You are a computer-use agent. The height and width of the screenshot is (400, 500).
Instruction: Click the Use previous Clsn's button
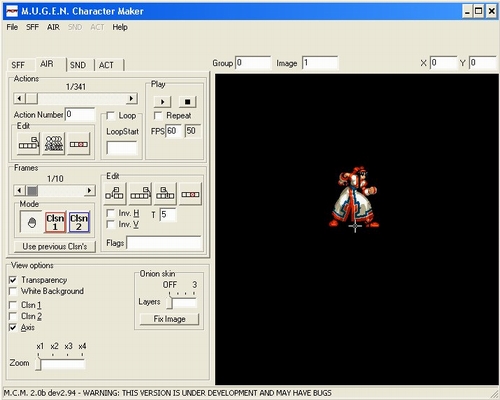[x=55, y=246]
